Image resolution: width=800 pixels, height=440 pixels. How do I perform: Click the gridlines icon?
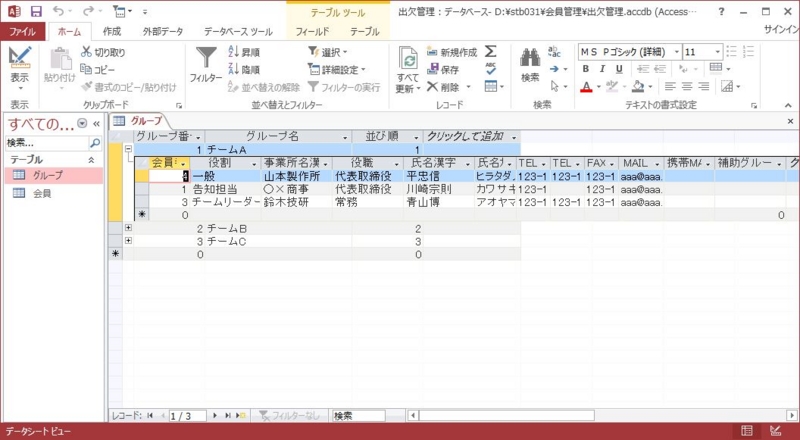[716, 69]
